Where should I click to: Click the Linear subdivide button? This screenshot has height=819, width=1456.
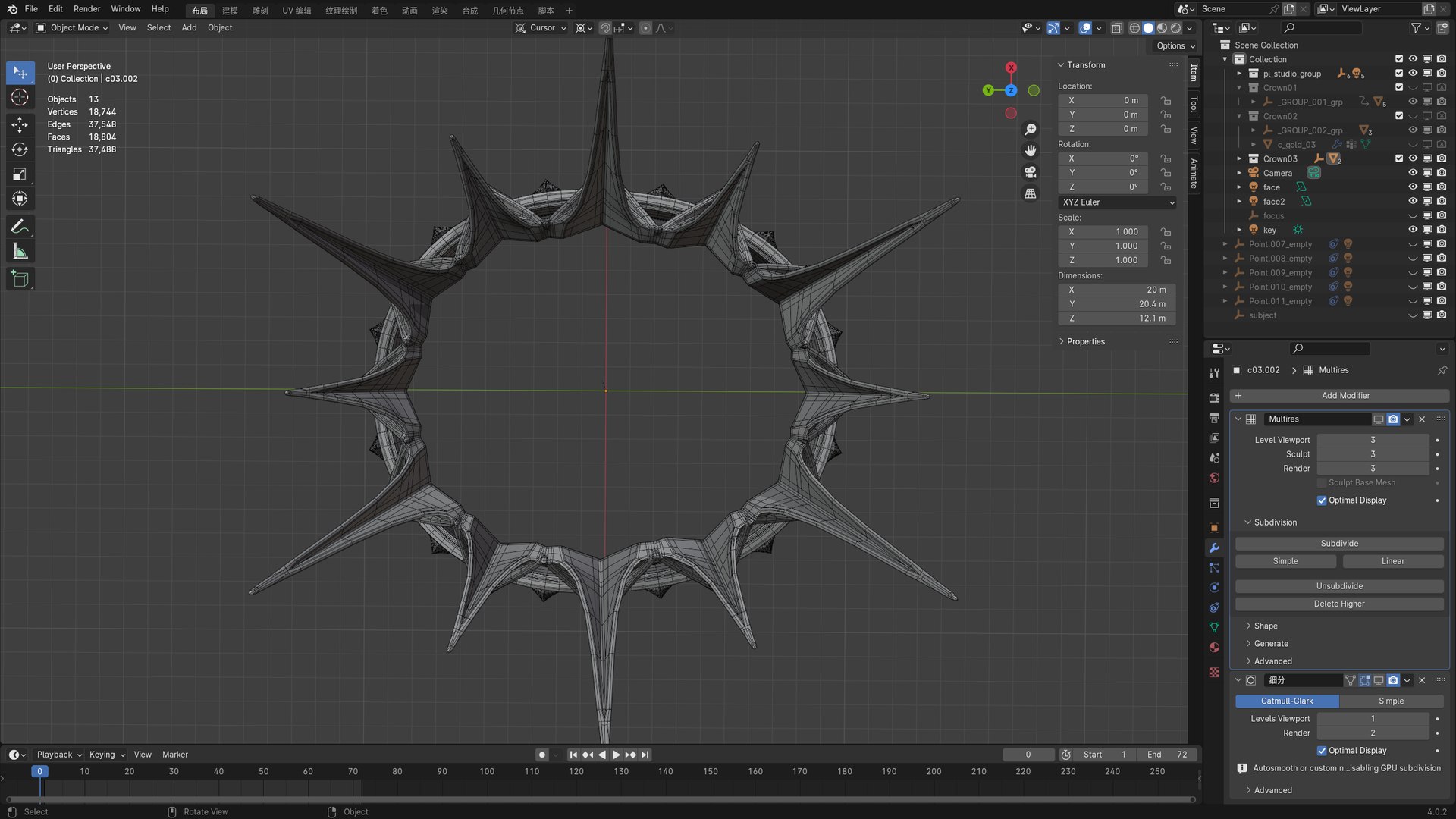[1393, 562]
